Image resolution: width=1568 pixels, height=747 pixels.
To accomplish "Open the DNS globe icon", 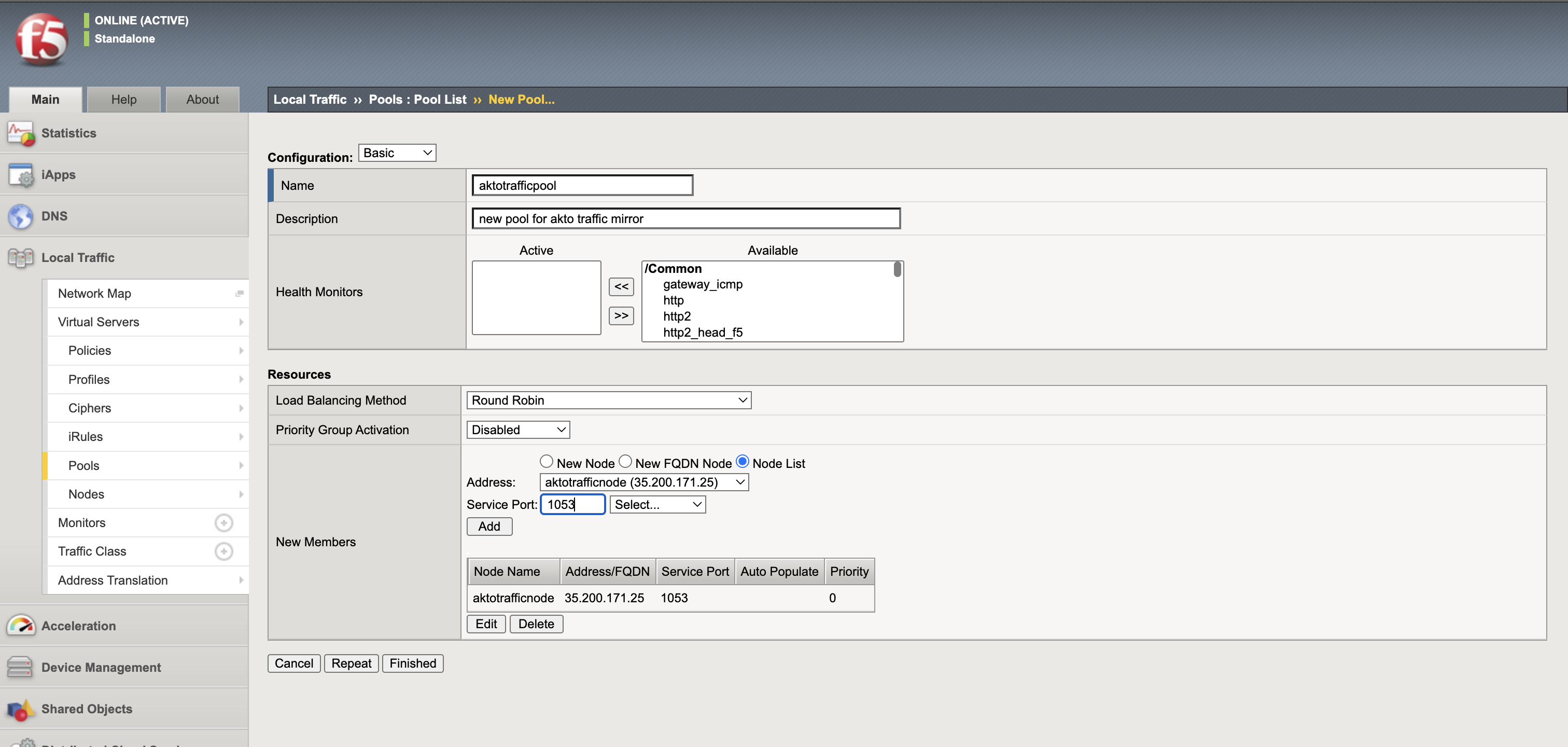I will point(21,216).
